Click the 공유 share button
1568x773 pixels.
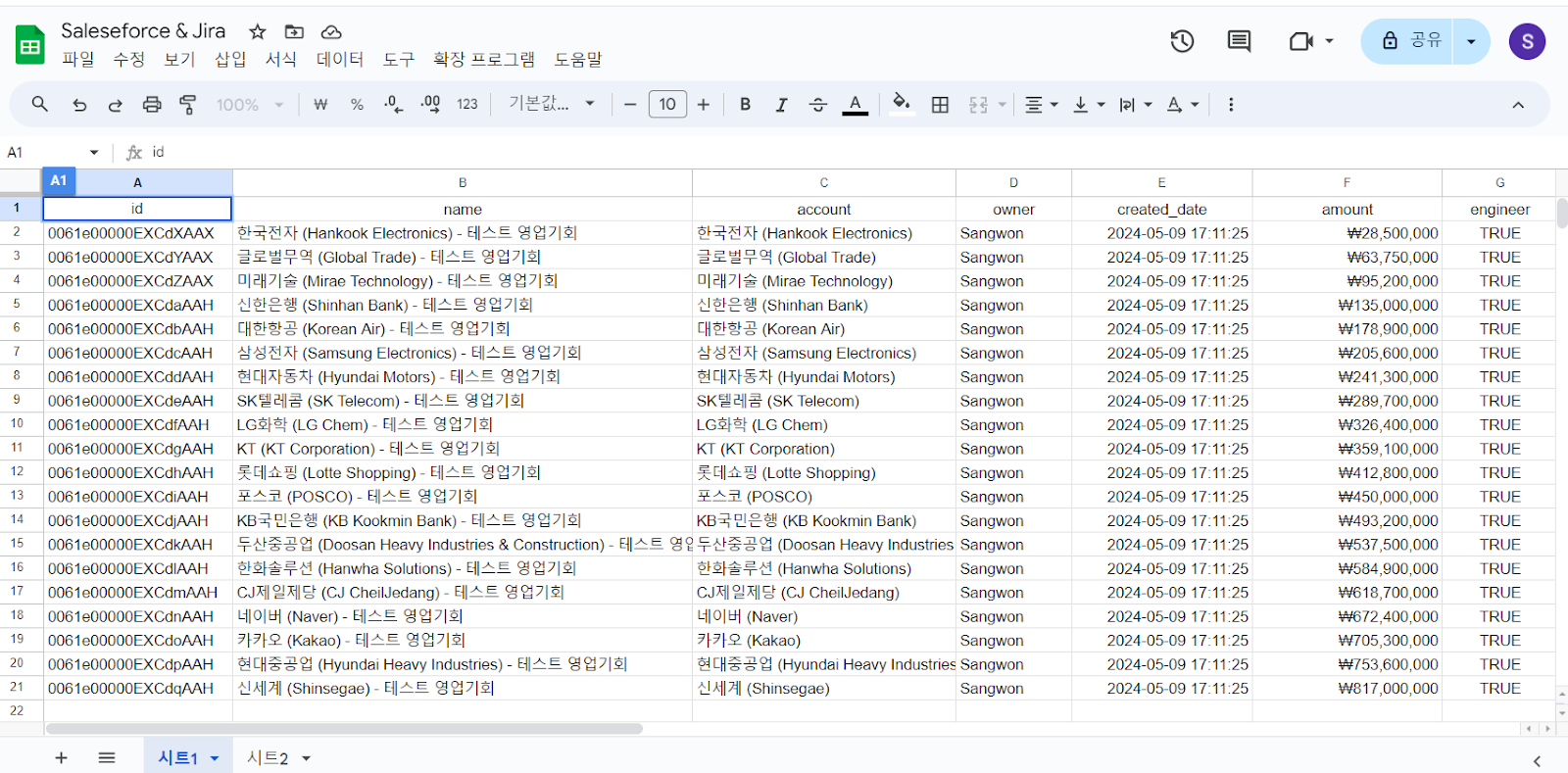[1407, 41]
